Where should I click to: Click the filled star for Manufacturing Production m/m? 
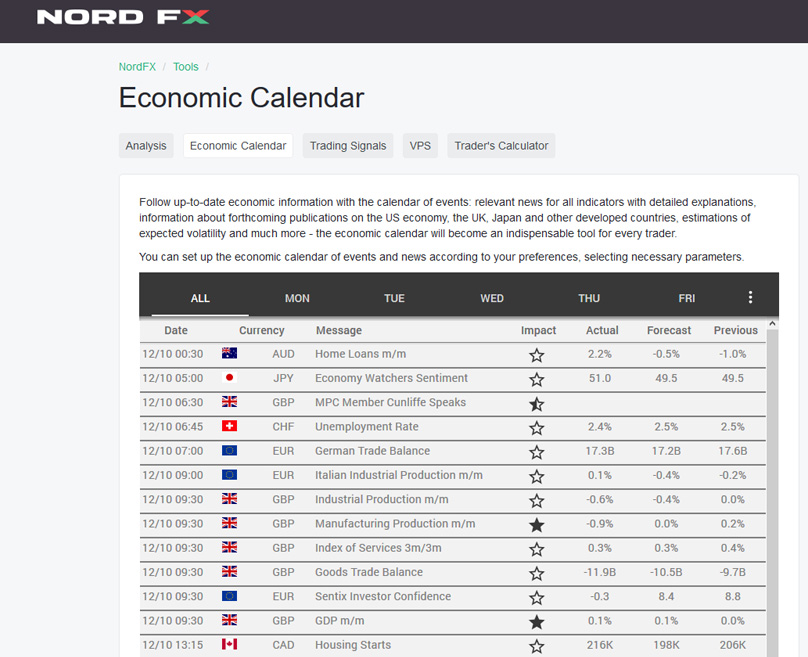pos(536,525)
